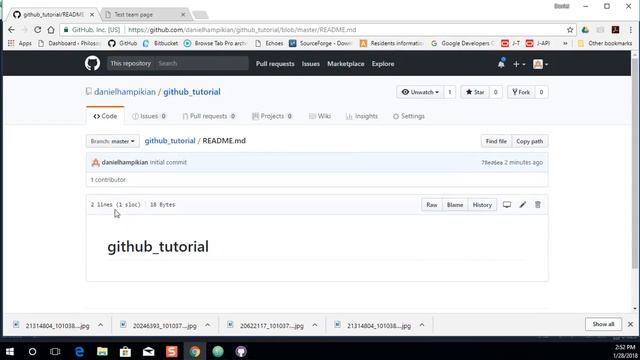Viewport: 640px width, 360px height.
Task: Open the Settings tab
Action: tap(409, 116)
